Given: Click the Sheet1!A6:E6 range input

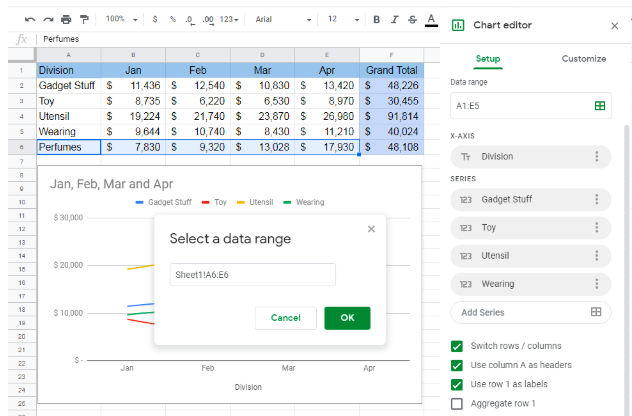Looking at the screenshot, I should point(253,275).
